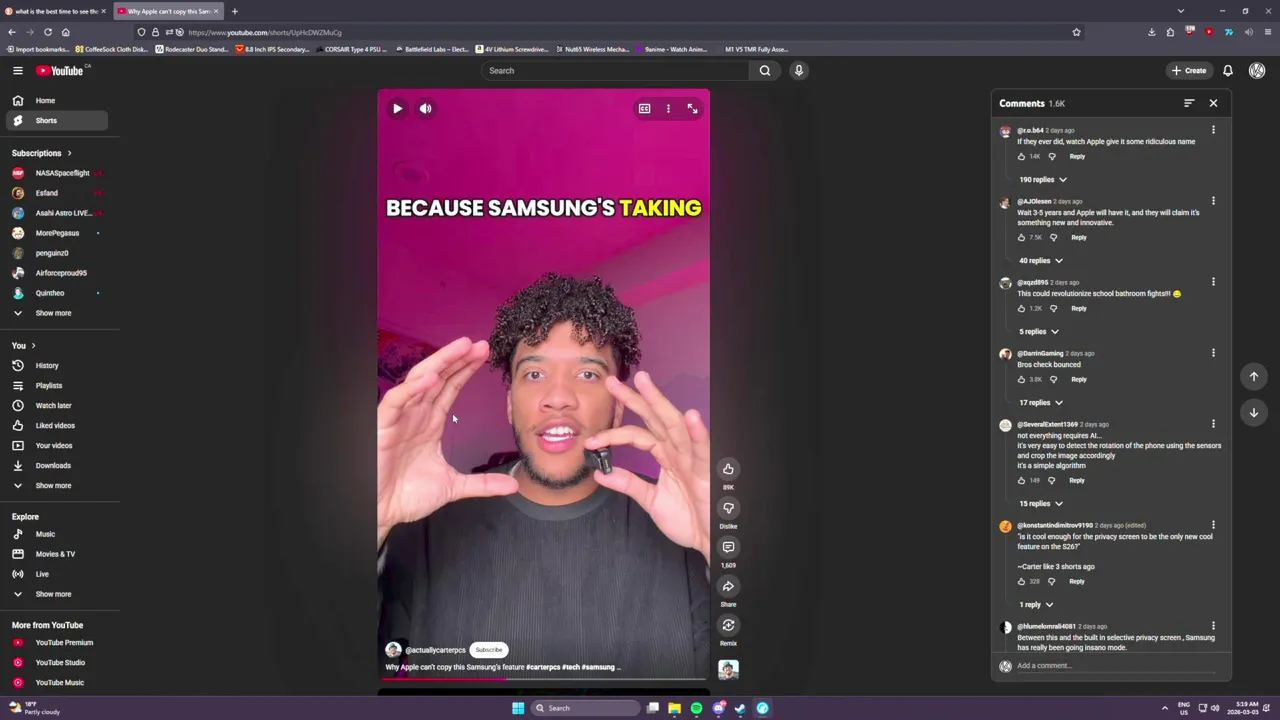Add a comment field
The image size is (1280, 720).
point(1115,666)
